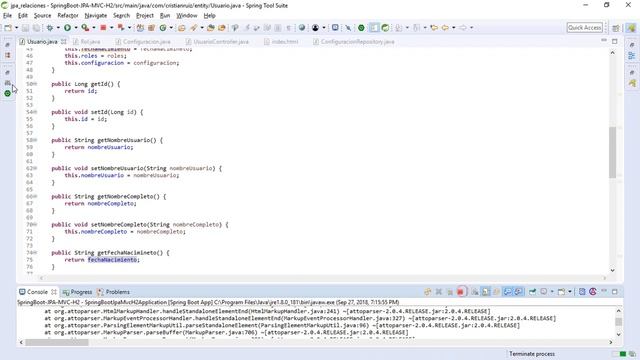The image size is (640, 360).
Task: Close the Usuario.java editor tab
Action: pyautogui.click(x=64, y=42)
